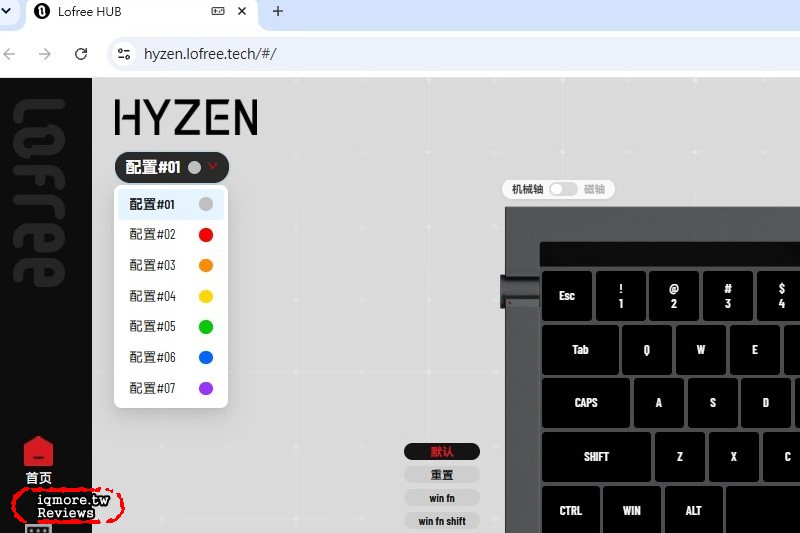Click the S key on keyboard
Screen dimensions: 800x533
(x=713, y=403)
